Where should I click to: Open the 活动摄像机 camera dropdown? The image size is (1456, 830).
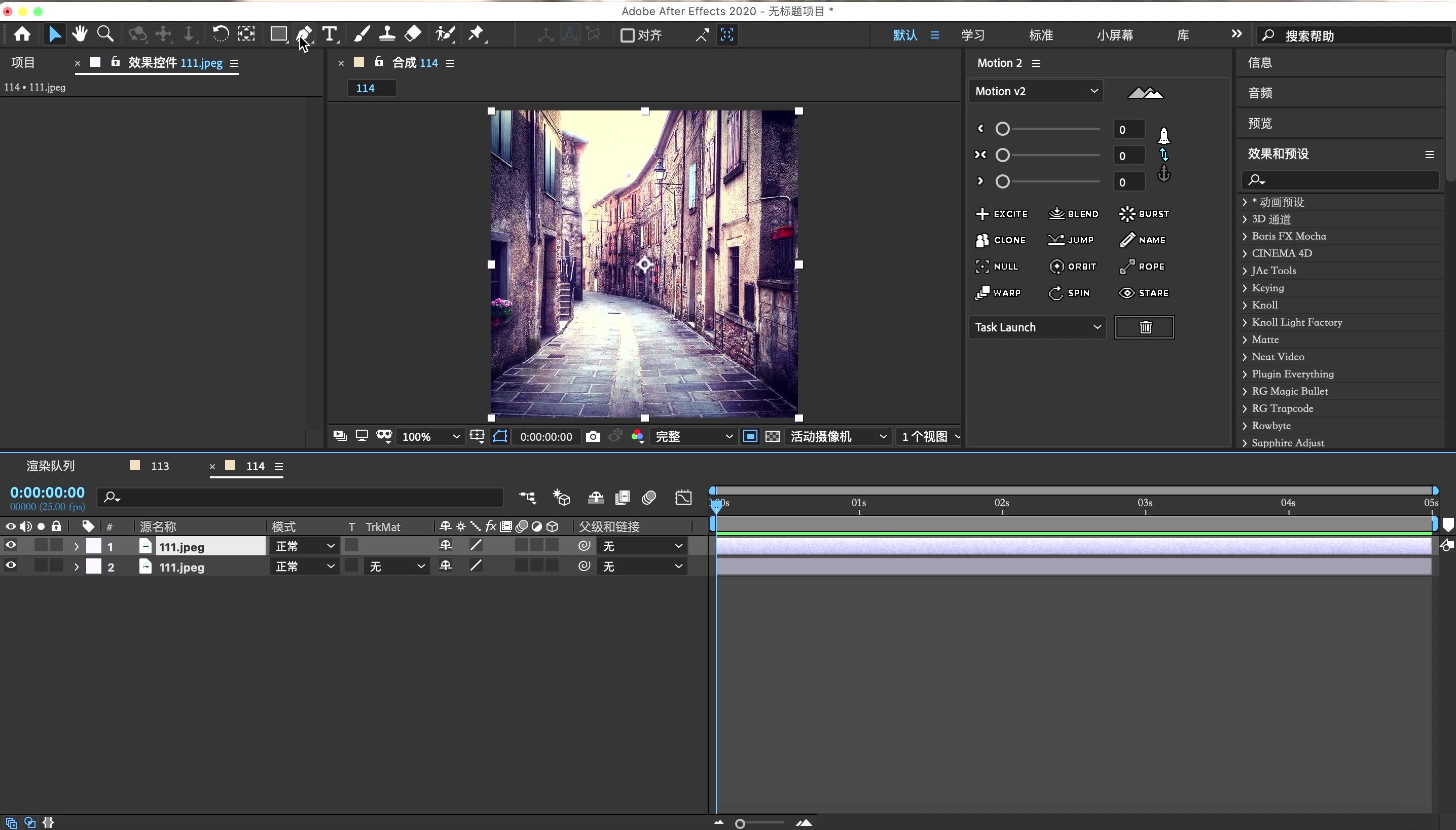tap(839, 437)
